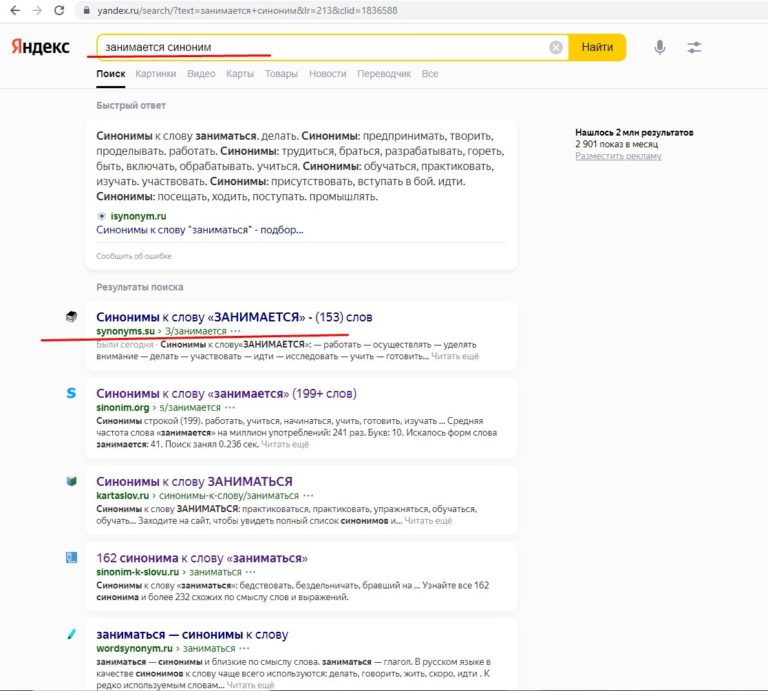Click isynonym.ru favicon in quick answer
Screen dimensions: 768x691
pyautogui.click(x=101, y=216)
